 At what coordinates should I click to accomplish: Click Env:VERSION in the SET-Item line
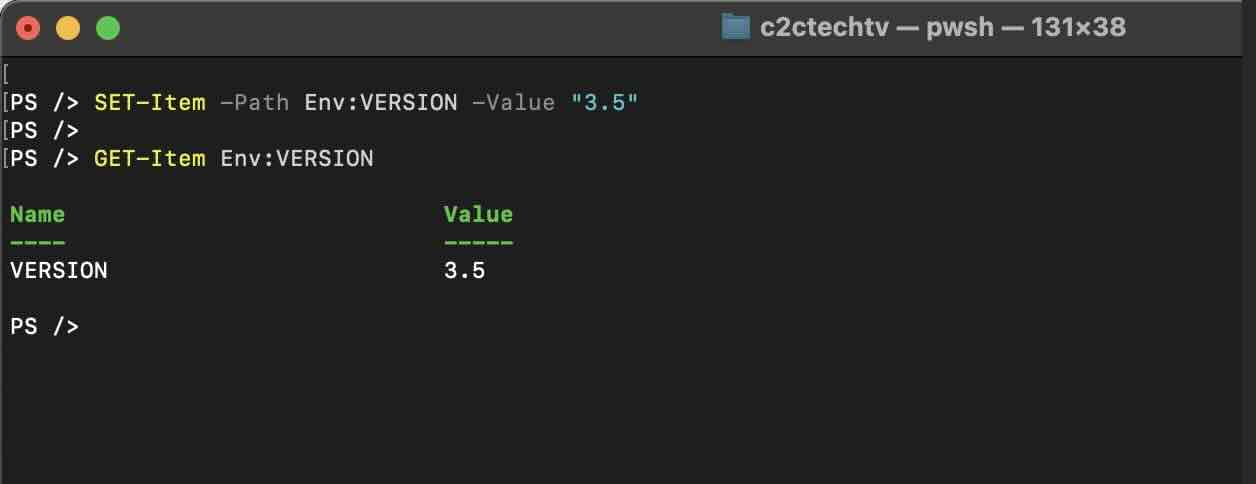381,102
